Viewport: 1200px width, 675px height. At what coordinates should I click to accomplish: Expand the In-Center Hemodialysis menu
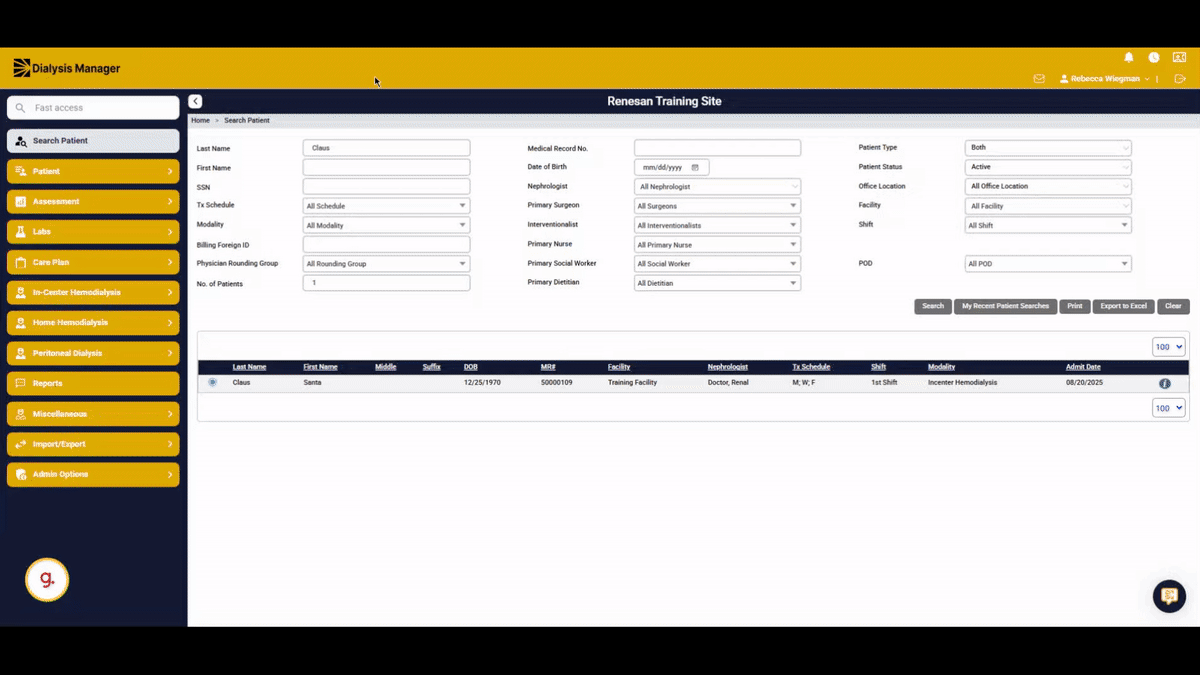click(x=93, y=293)
